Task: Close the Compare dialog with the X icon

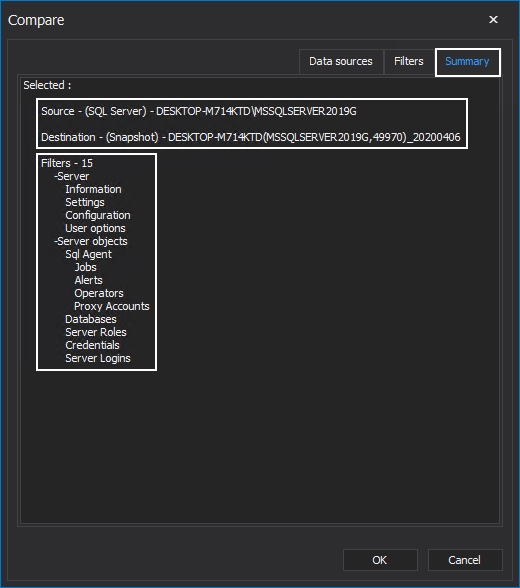Action: point(493,20)
